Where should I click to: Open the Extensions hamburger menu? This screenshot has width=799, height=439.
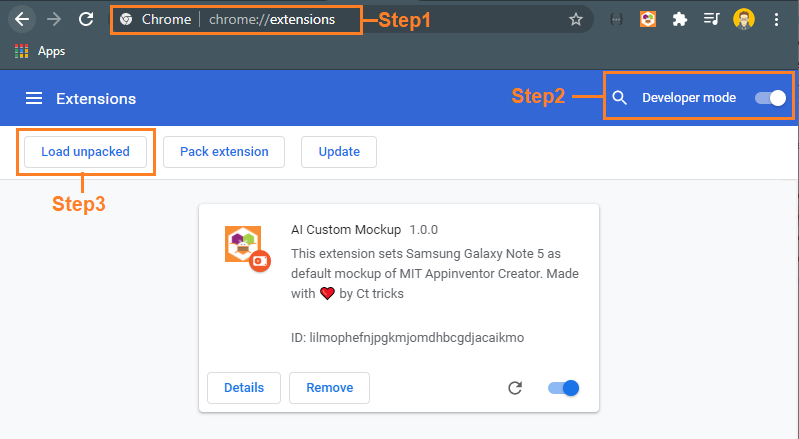34,98
